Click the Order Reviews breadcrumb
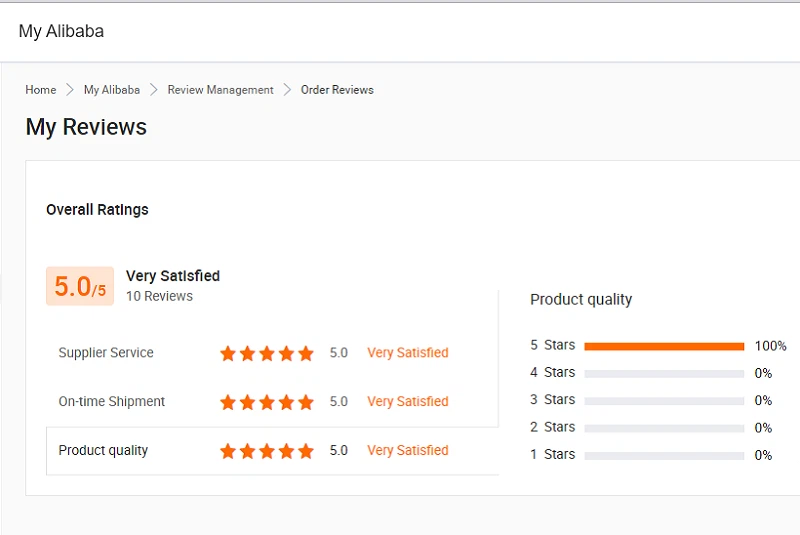The image size is (800, 535). 337,90
